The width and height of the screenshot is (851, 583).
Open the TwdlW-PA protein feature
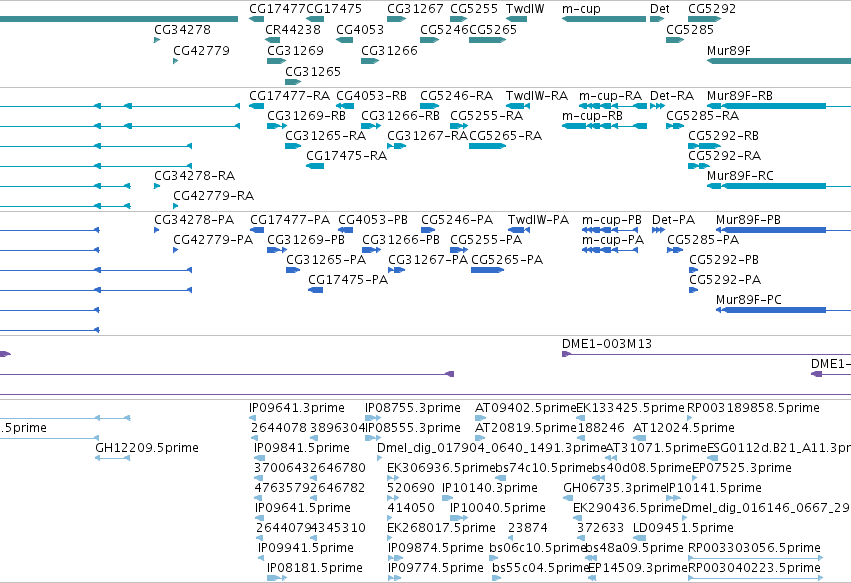pos(519,230)
